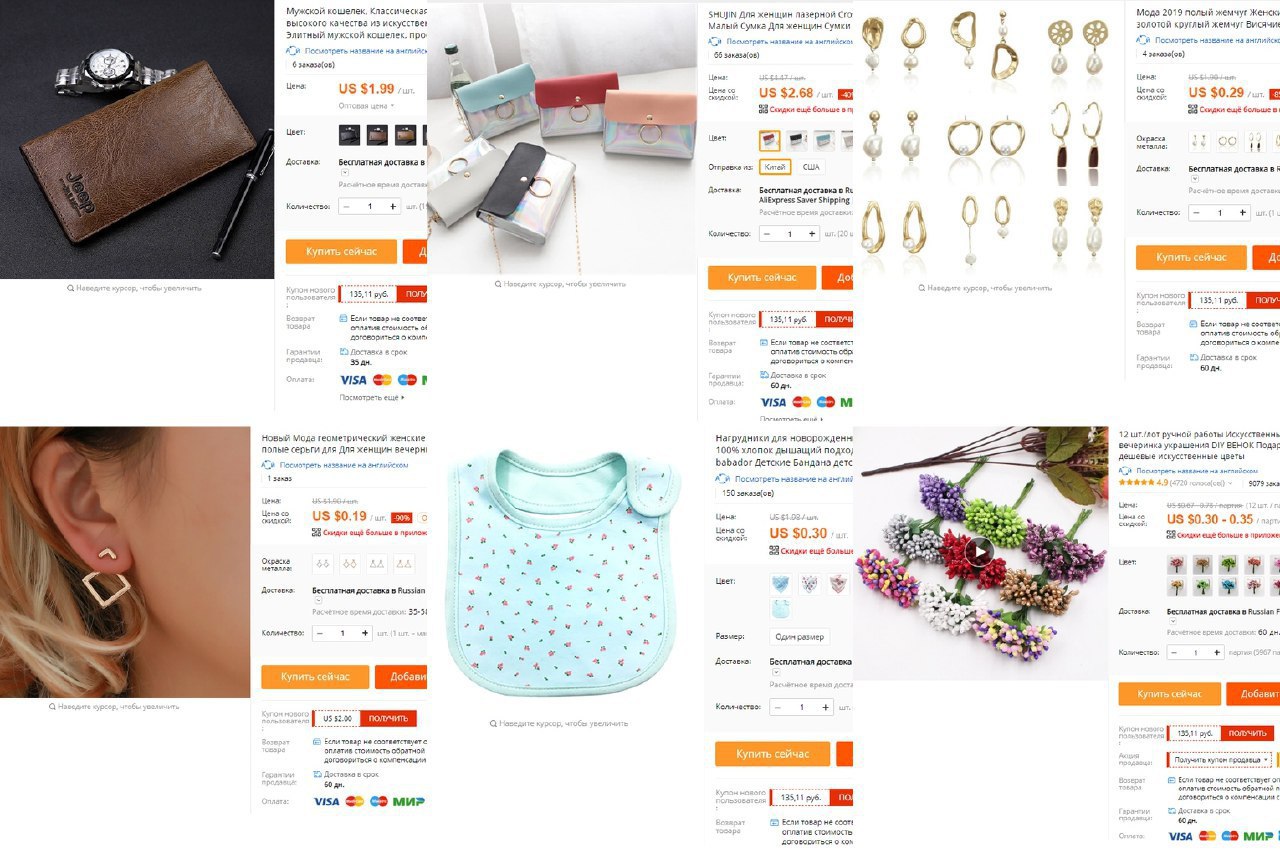Screen dimensions: 1280x853
Task: Click the Visa payment icon in the wallet listing
Action: [x=353, y=380]
